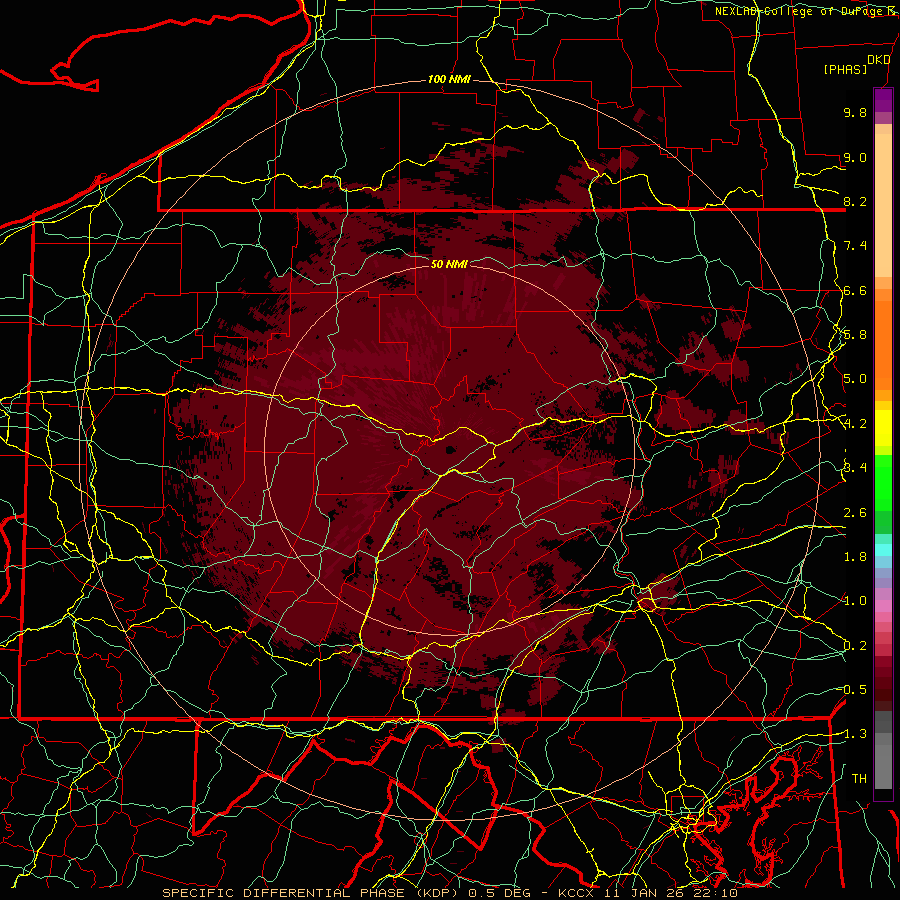Click the 1.8 legend value
Viewport: 900px width, 900px height.
pyautogui.click(x=855, y=557)
